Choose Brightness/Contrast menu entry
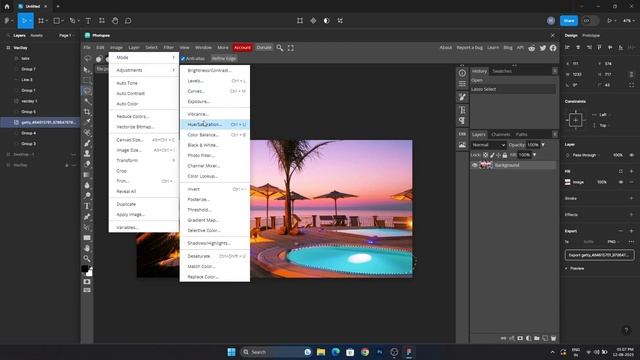640x360 pixels. coord(215,70)
